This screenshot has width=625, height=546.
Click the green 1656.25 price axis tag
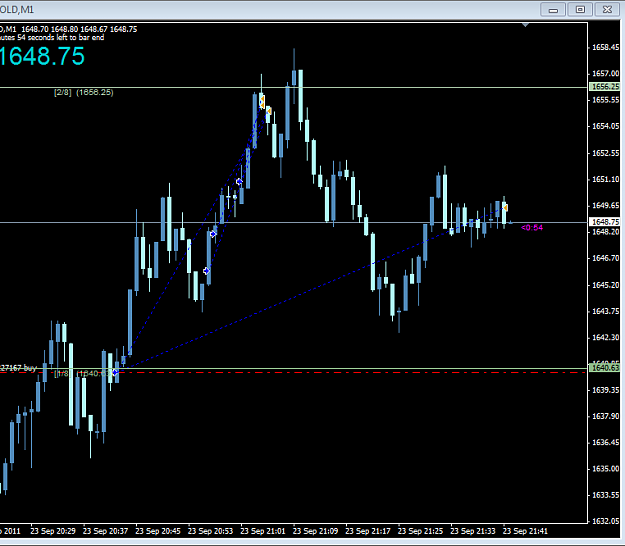point(605,86)
